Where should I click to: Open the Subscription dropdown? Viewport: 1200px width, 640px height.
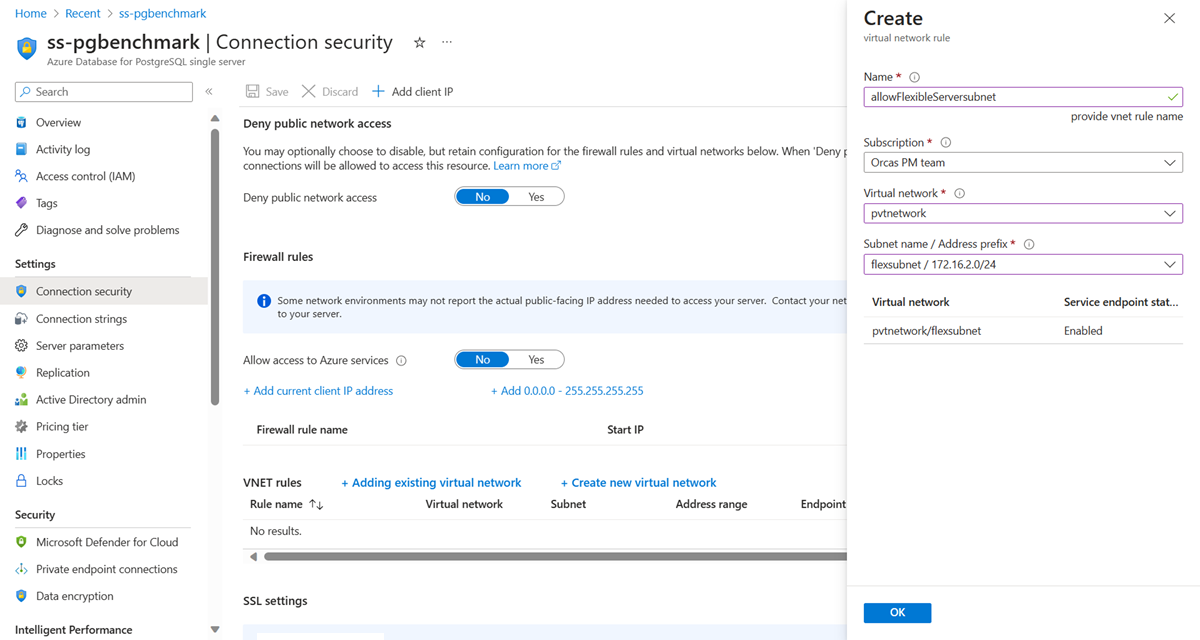point(1022,163)
